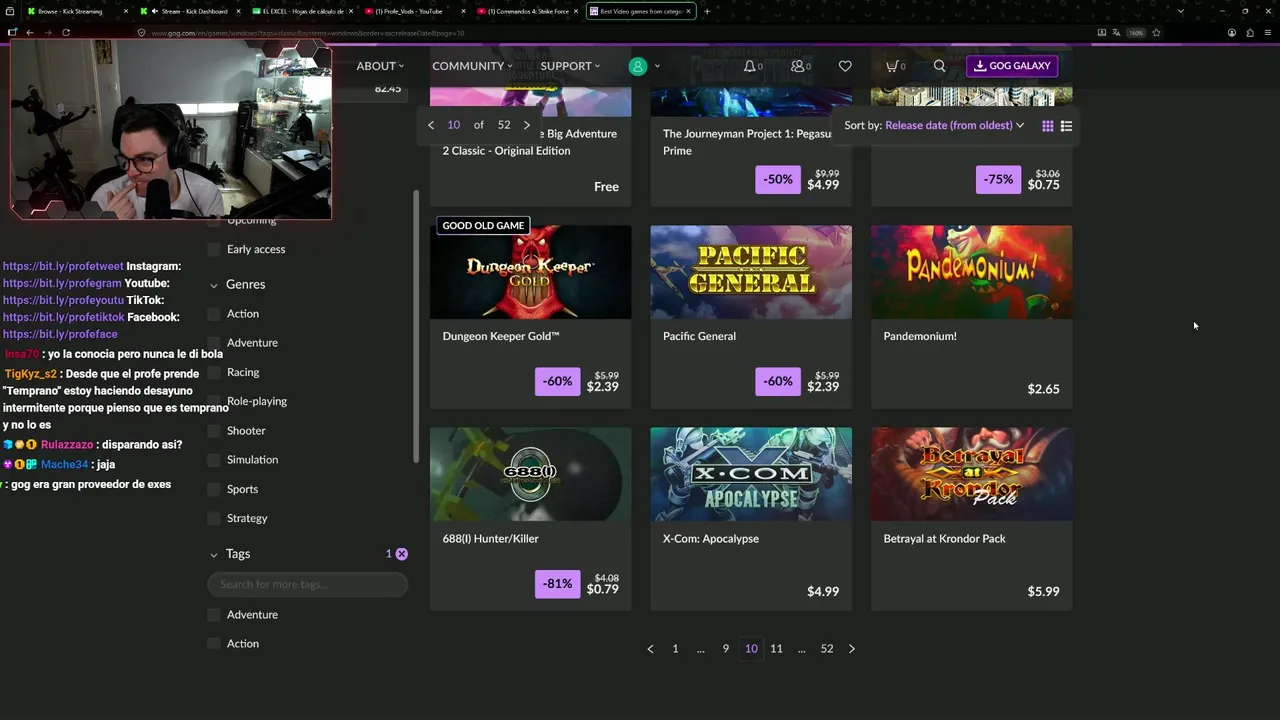Open the account dropdown arrow beside avatar
Screen dimensions: 1280x720
[657, 66]
